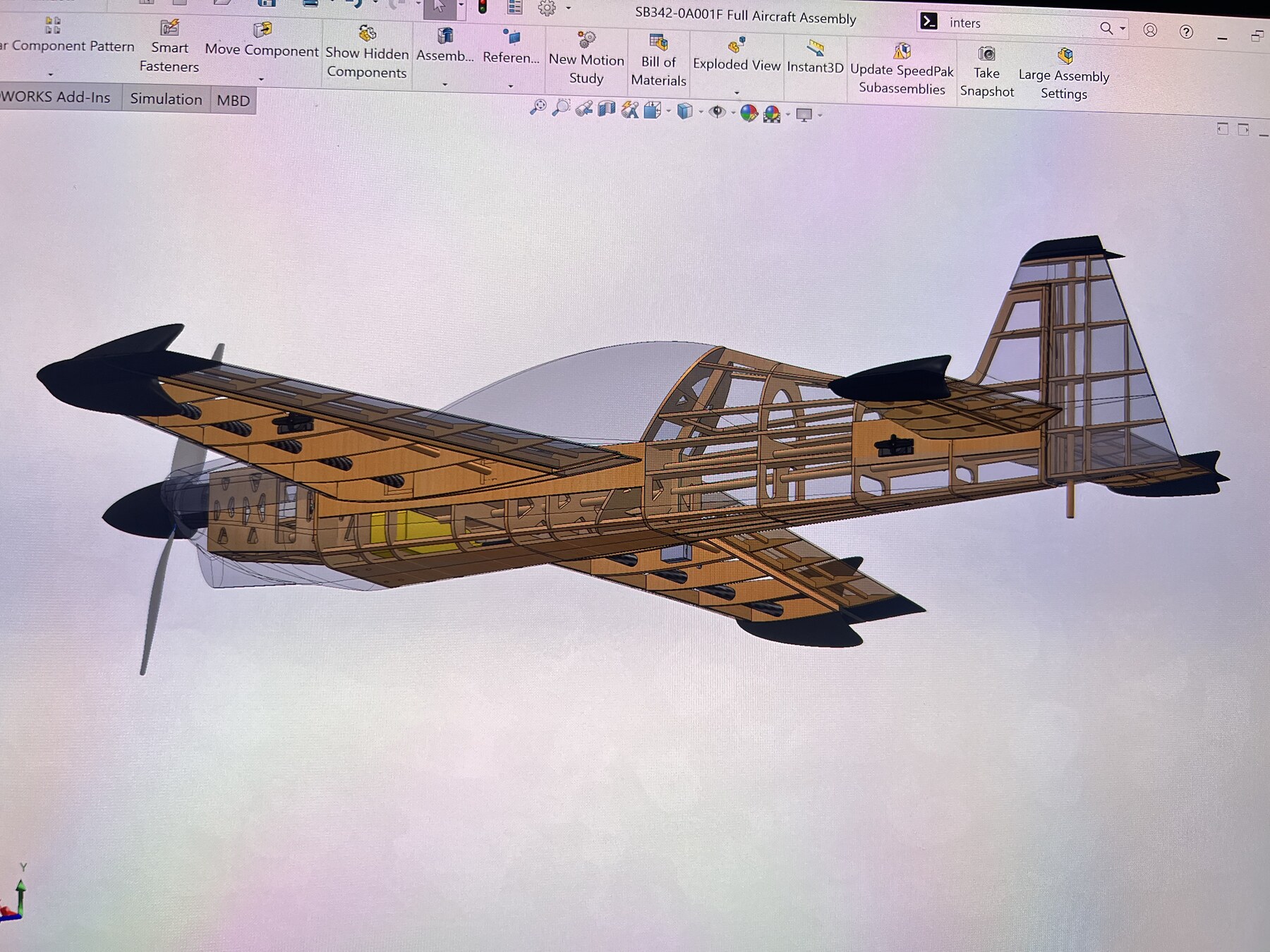Toggle the Instant3D mode
The image size is (1270, 952).
pos(815,57)
